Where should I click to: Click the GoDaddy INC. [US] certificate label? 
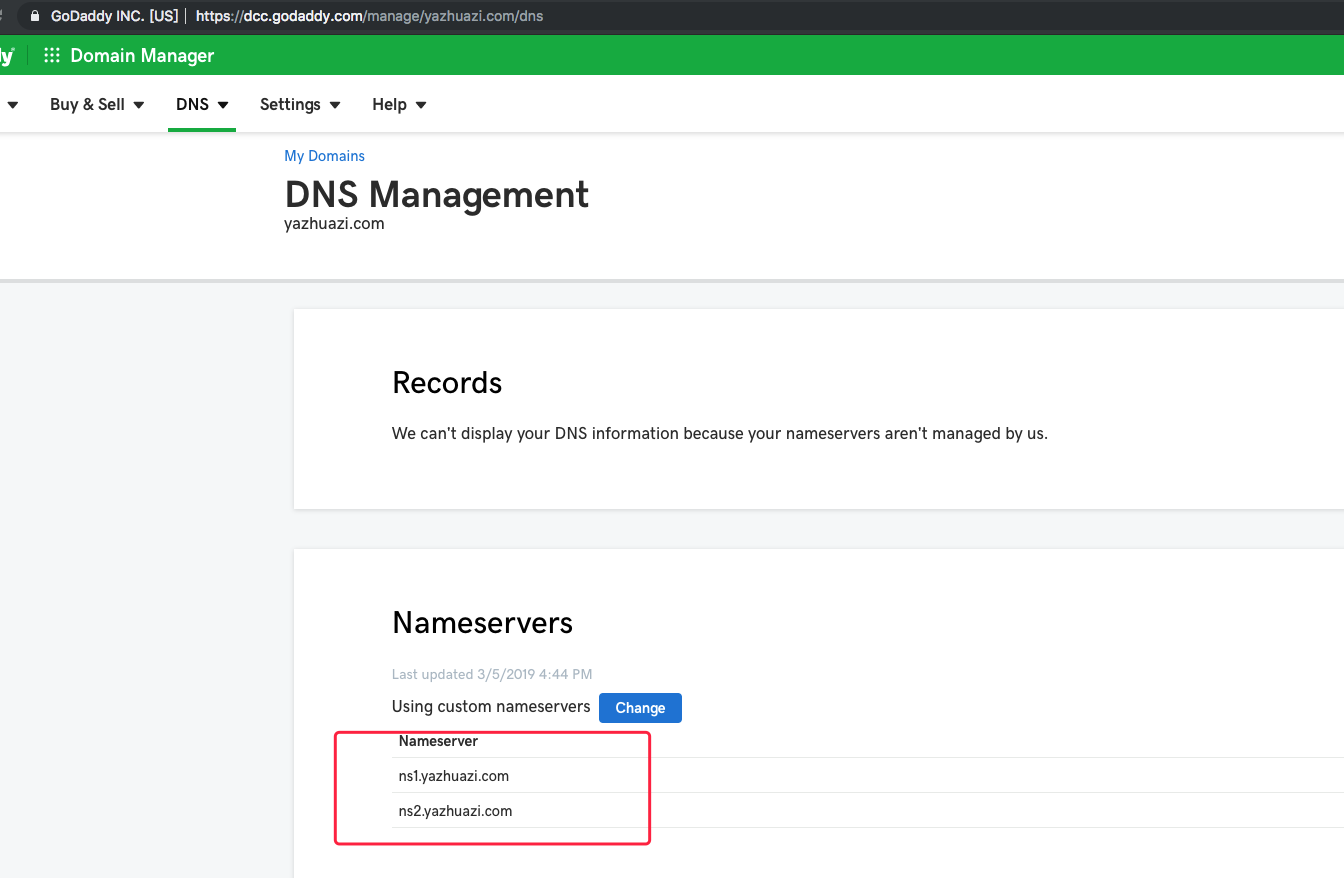pyautogui.click(x=114, y=16)
